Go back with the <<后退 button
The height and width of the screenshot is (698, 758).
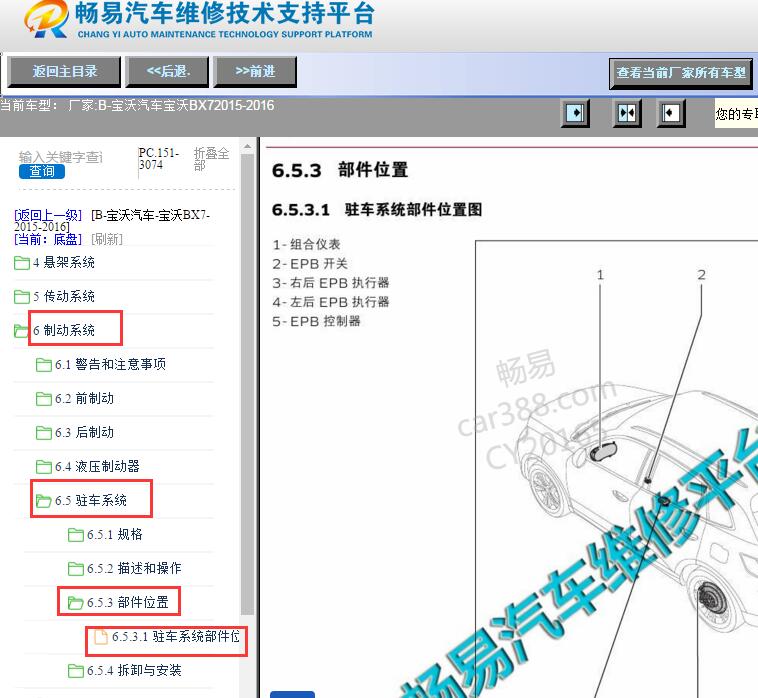click(x=167, y=72)
